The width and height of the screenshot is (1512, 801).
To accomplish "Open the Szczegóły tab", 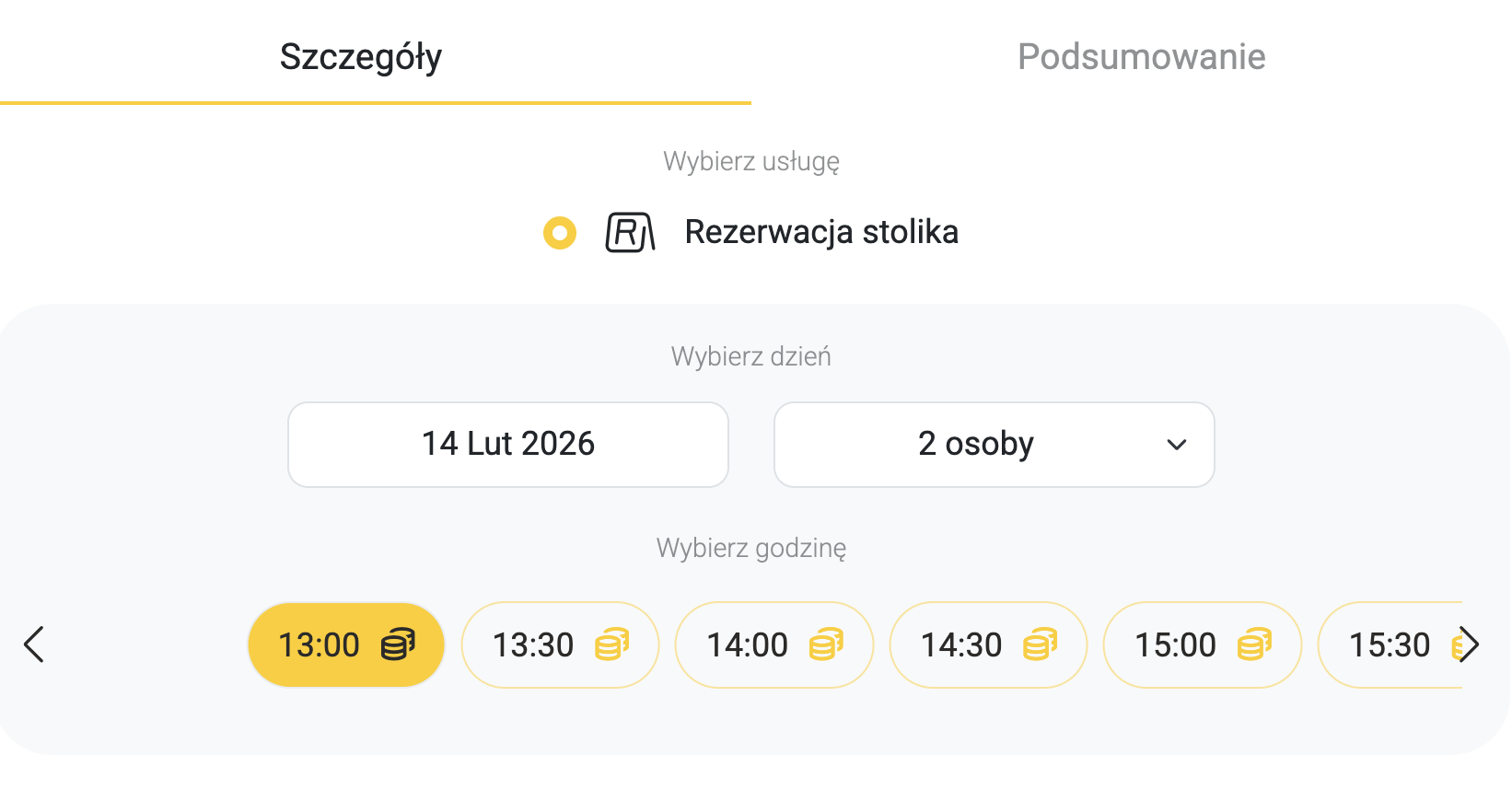I will coord(361,57).
